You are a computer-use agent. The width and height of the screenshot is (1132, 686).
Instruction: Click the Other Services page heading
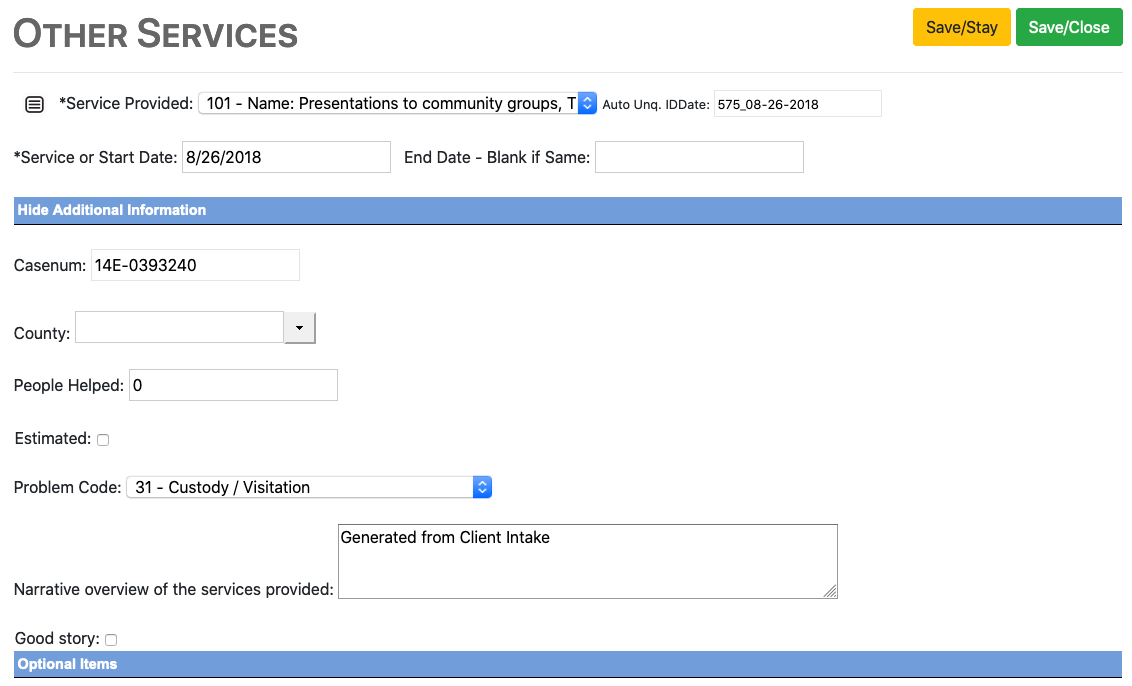point(156,34)
